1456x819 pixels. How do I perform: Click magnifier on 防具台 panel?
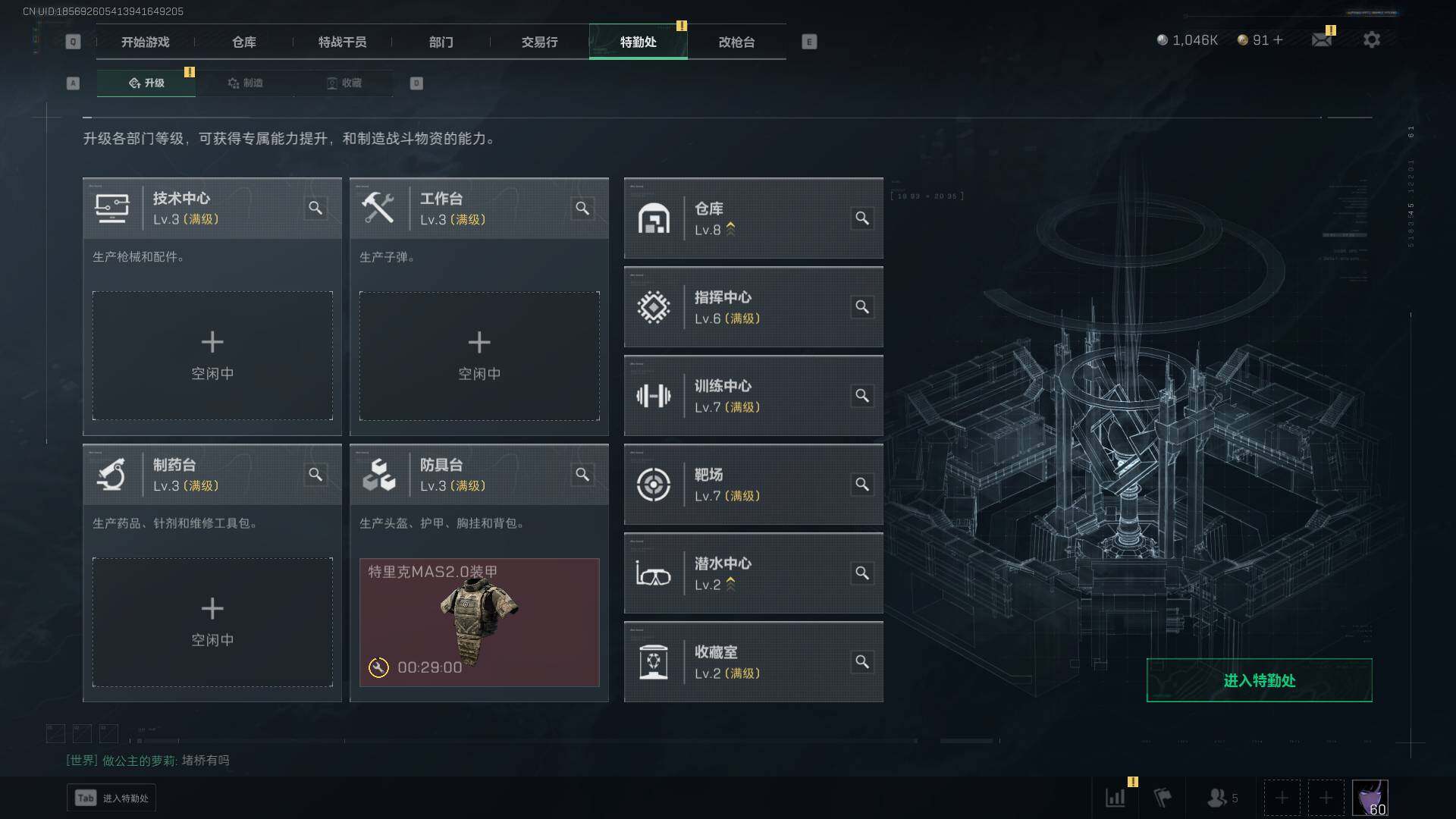pyautogui.click(x=582, y=474)
